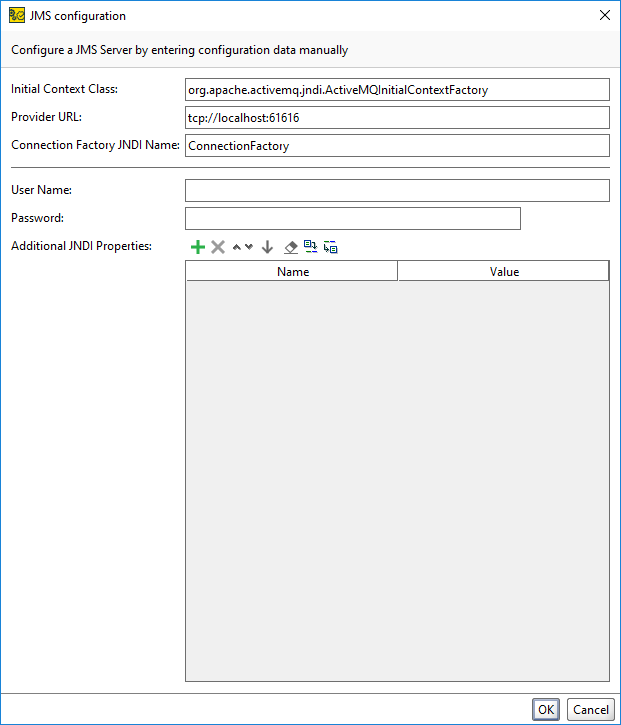621x725 pixels.
Task: Click the paste-from-clipboard properties icon
Action: (331, 247)
